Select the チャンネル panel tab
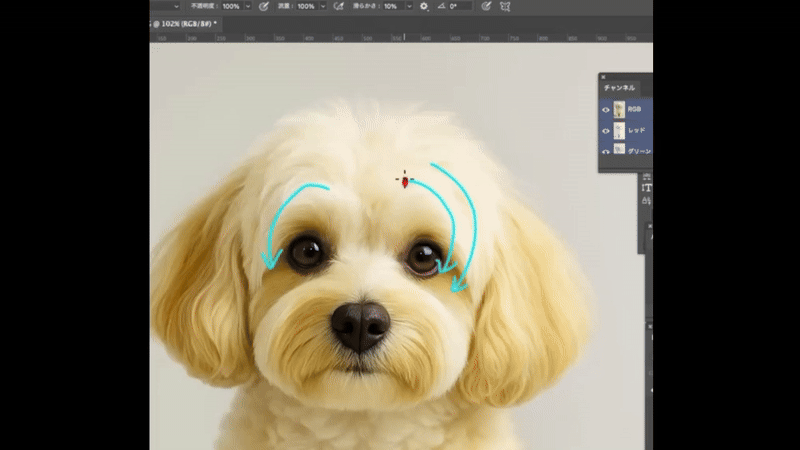Screen dimensions: 800x450 point(619,88)
